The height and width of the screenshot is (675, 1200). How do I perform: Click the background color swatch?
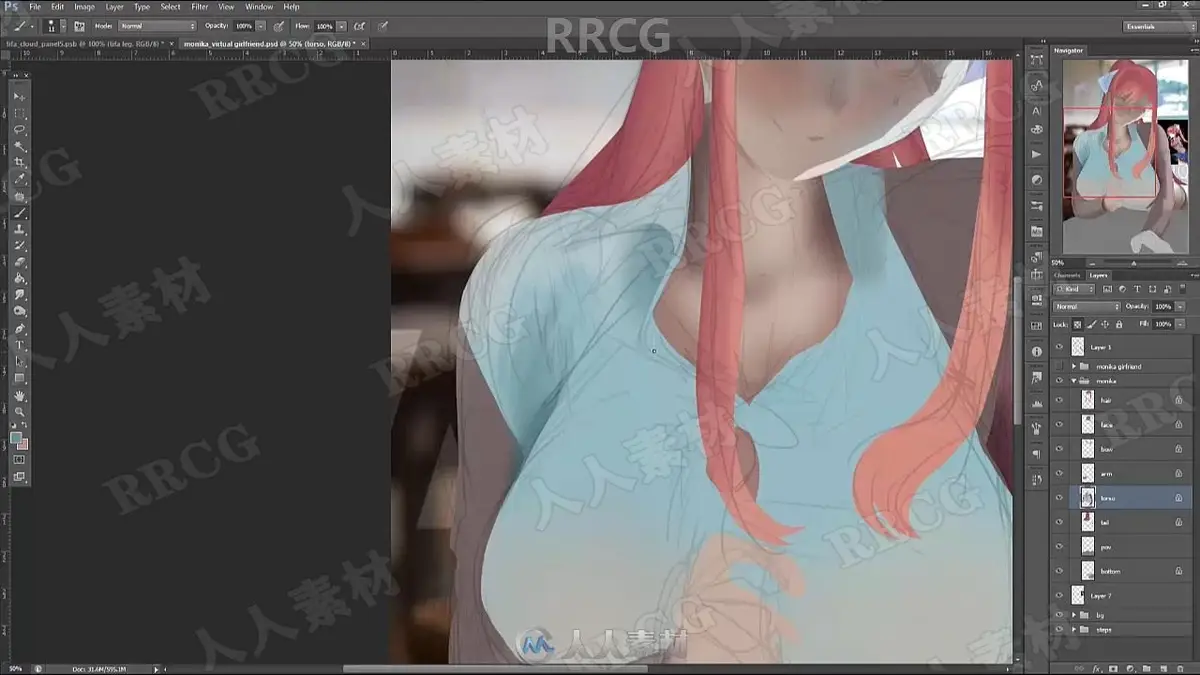click(23, 443)
